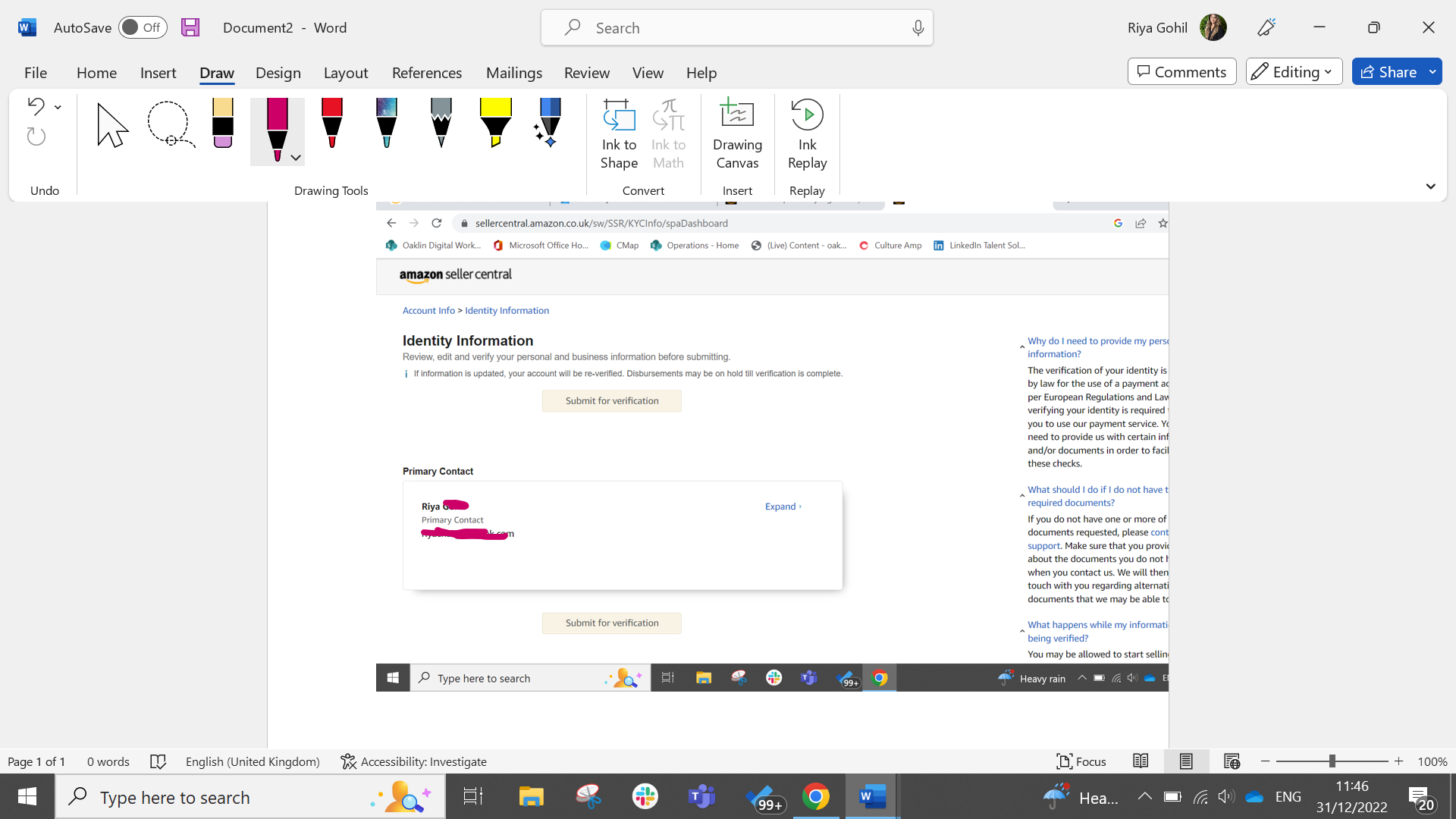Open the Share dropdown arrow
The width and height of the screenshot is (1456, 819).
pos(1433,71)
